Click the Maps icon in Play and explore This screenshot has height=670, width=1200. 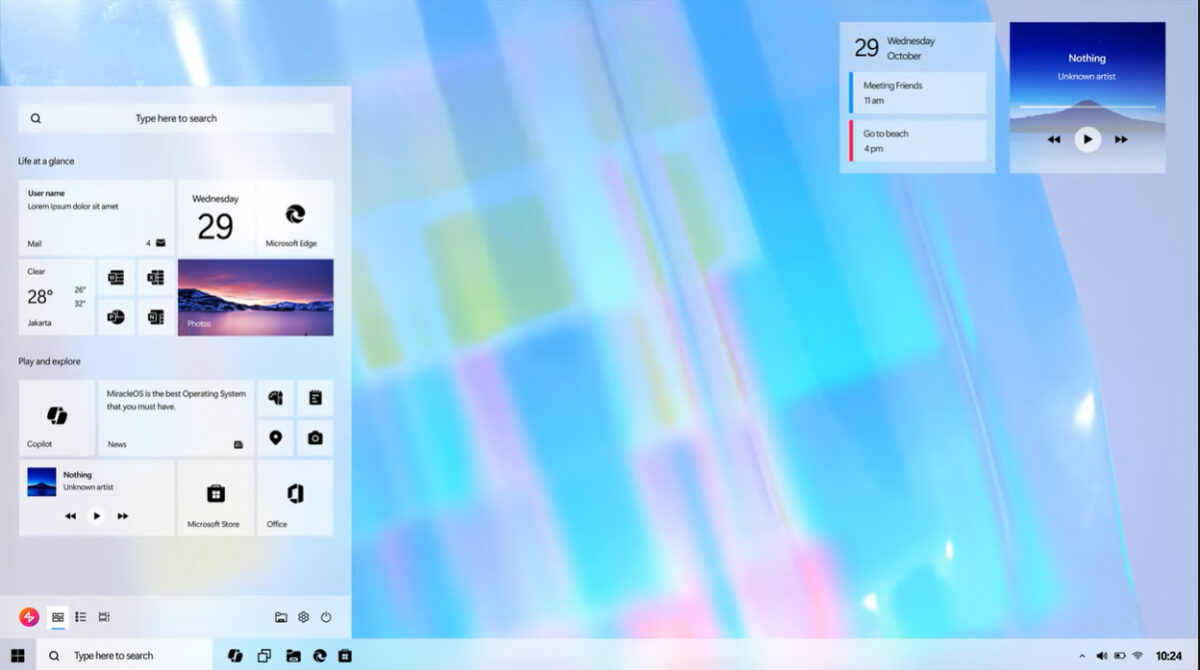click(x=275, y=437)
